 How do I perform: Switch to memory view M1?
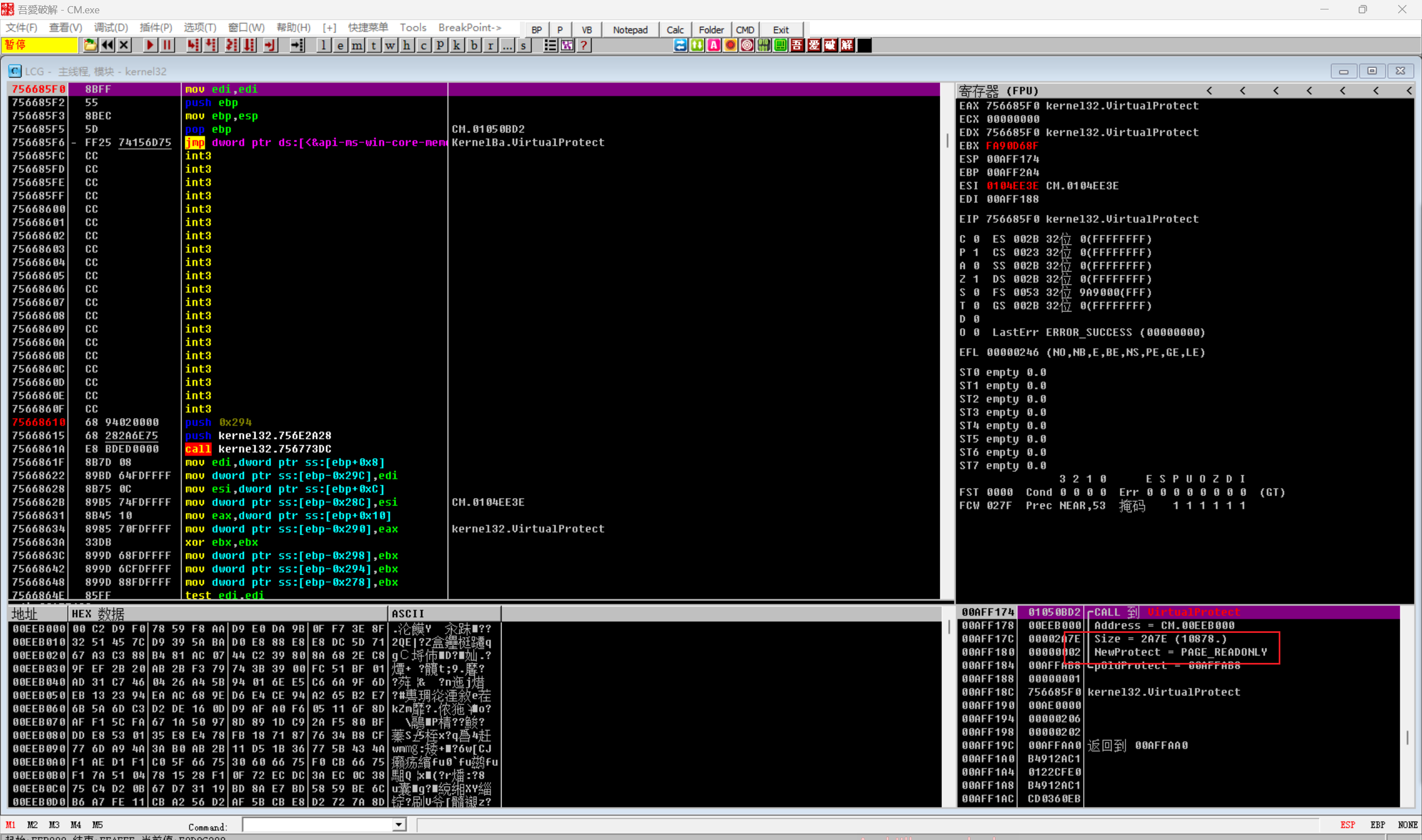pyautogui.click(x=11, y=824)
